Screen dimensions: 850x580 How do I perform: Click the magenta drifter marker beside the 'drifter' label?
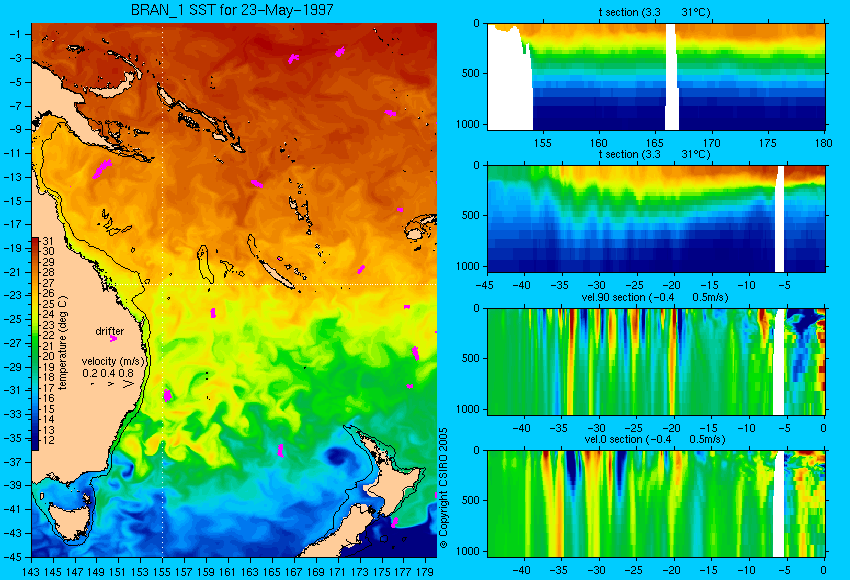coord(113,339)
